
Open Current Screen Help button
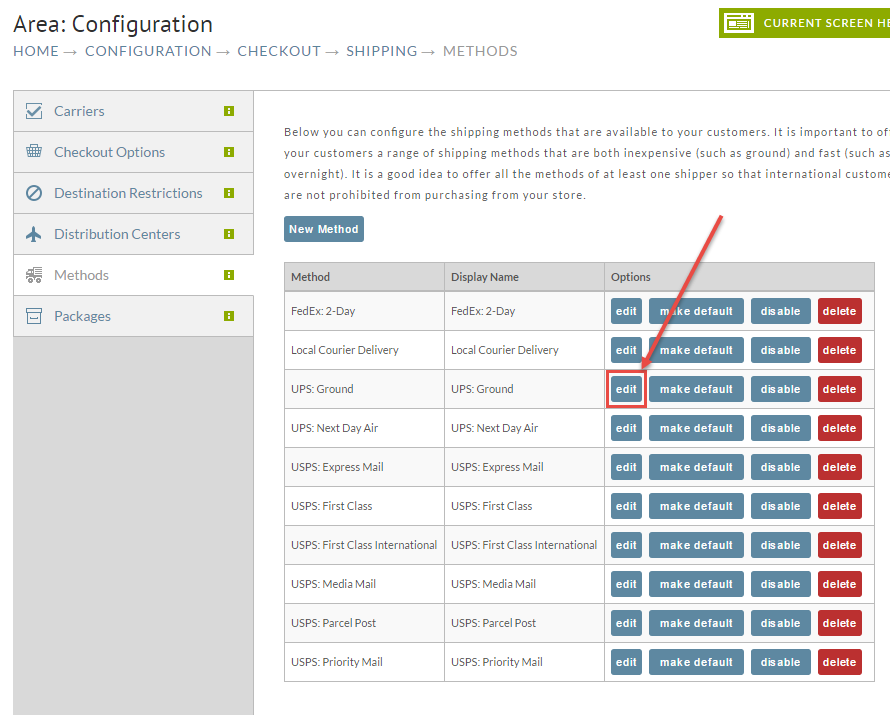[804, 23]
